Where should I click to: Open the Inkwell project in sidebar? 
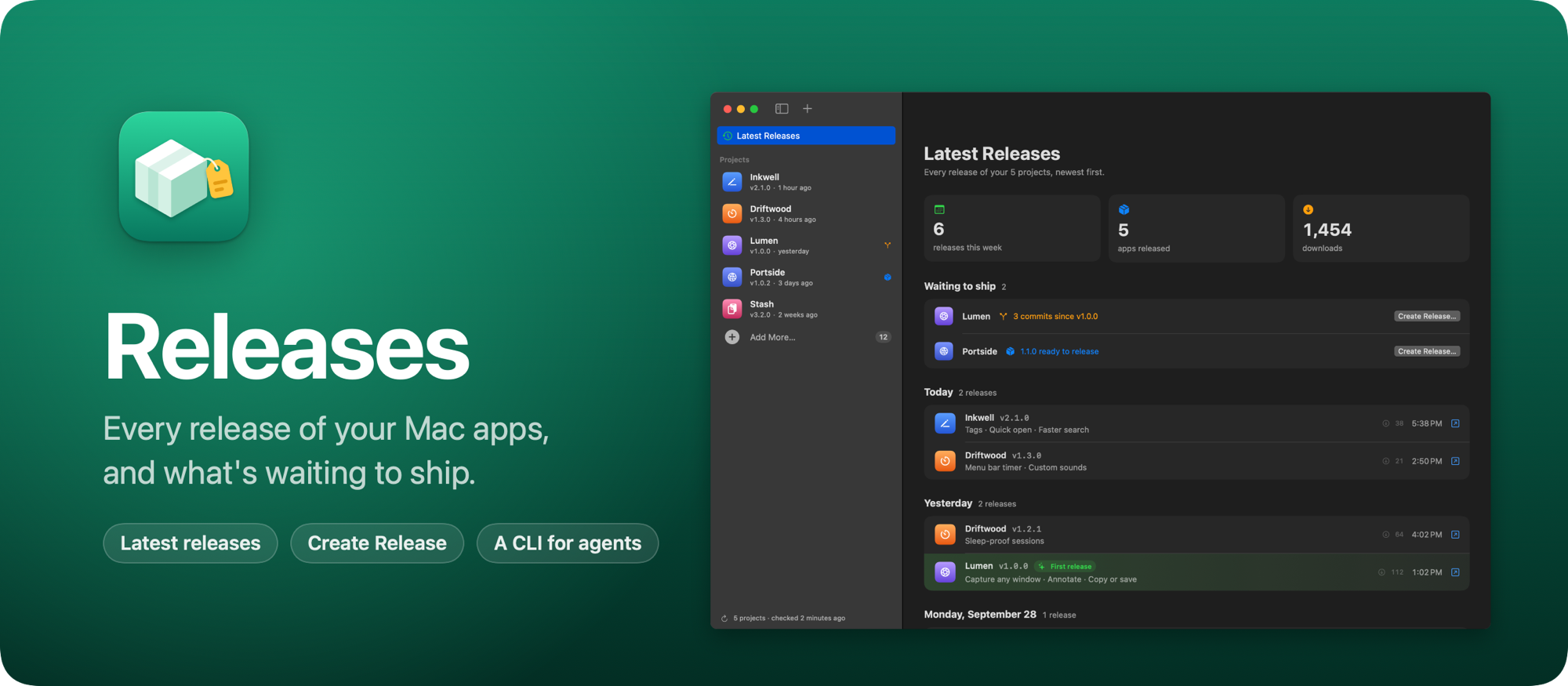pyautogui.click(x=806, y=182)
